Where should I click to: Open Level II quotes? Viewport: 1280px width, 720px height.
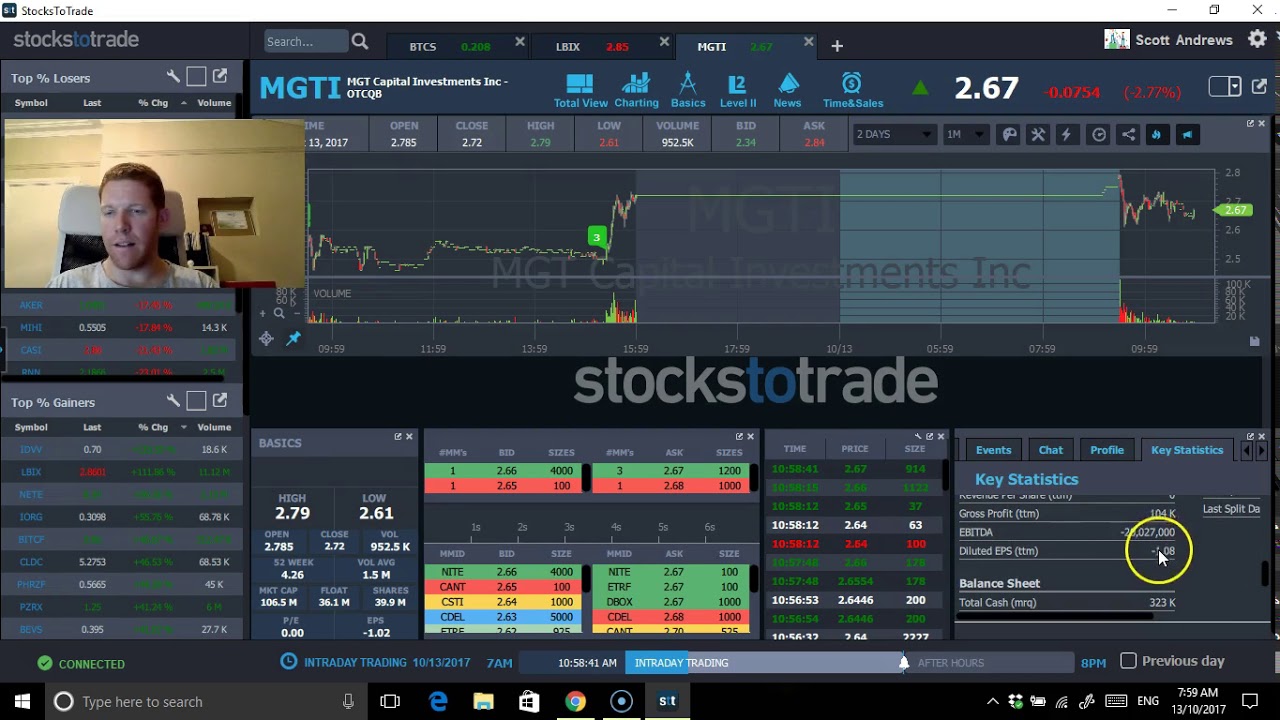point(737,90)
